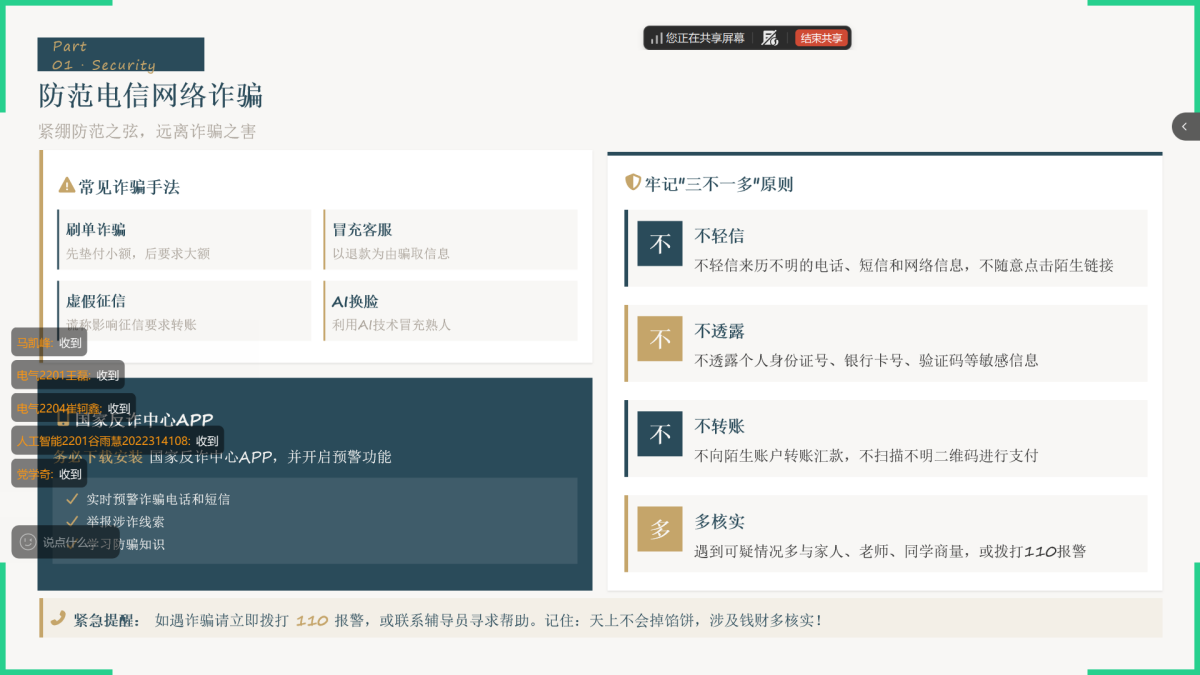The image size is (1200, 675).
Task: Click the shield icon beside 牢记三不一多原则
Action: pos(632,183)
